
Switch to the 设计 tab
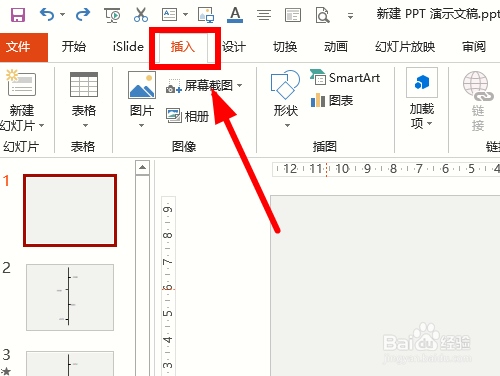click(234, 47)
